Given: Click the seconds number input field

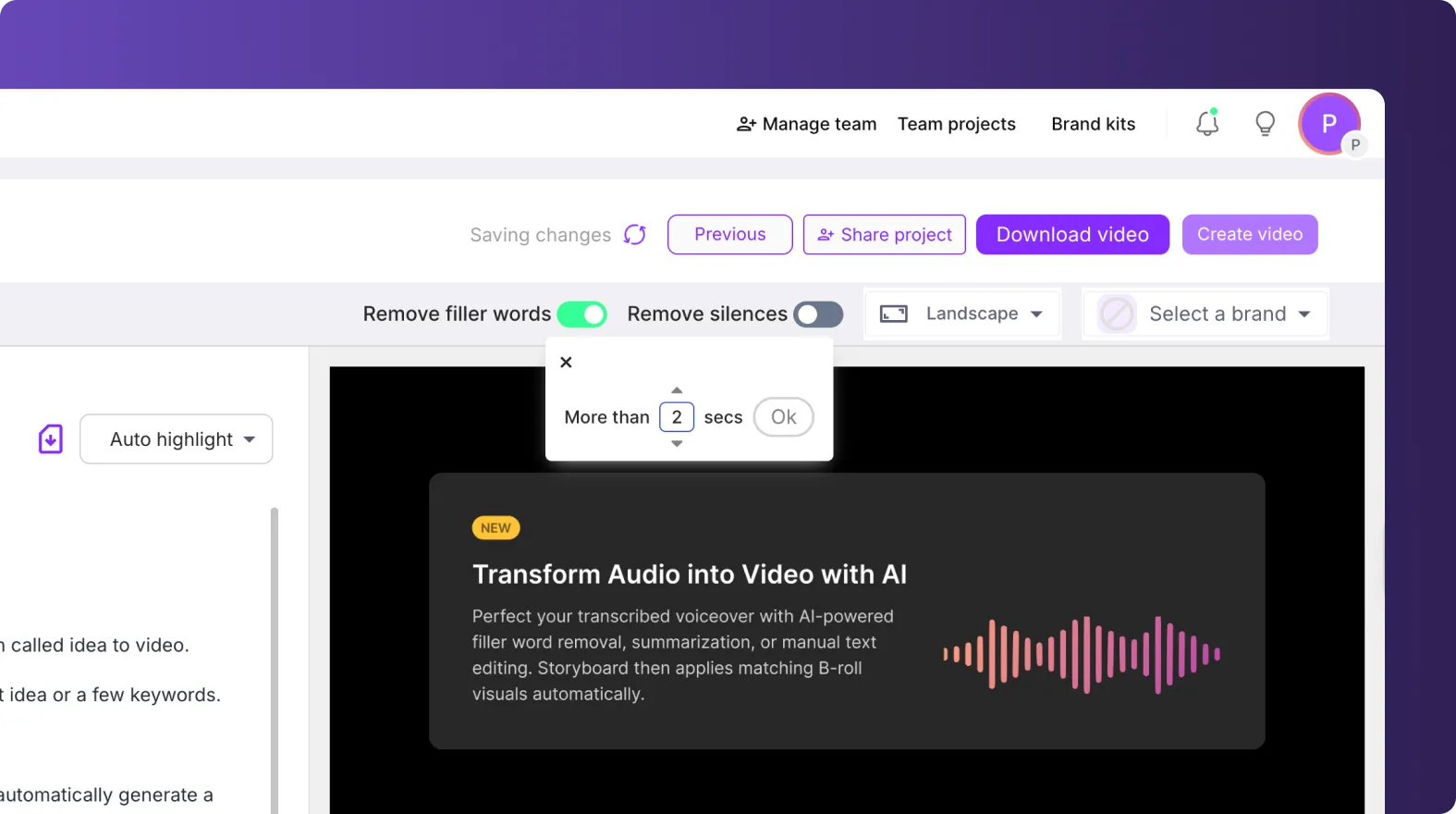Looking at the screenshot, I should (677, 417).
